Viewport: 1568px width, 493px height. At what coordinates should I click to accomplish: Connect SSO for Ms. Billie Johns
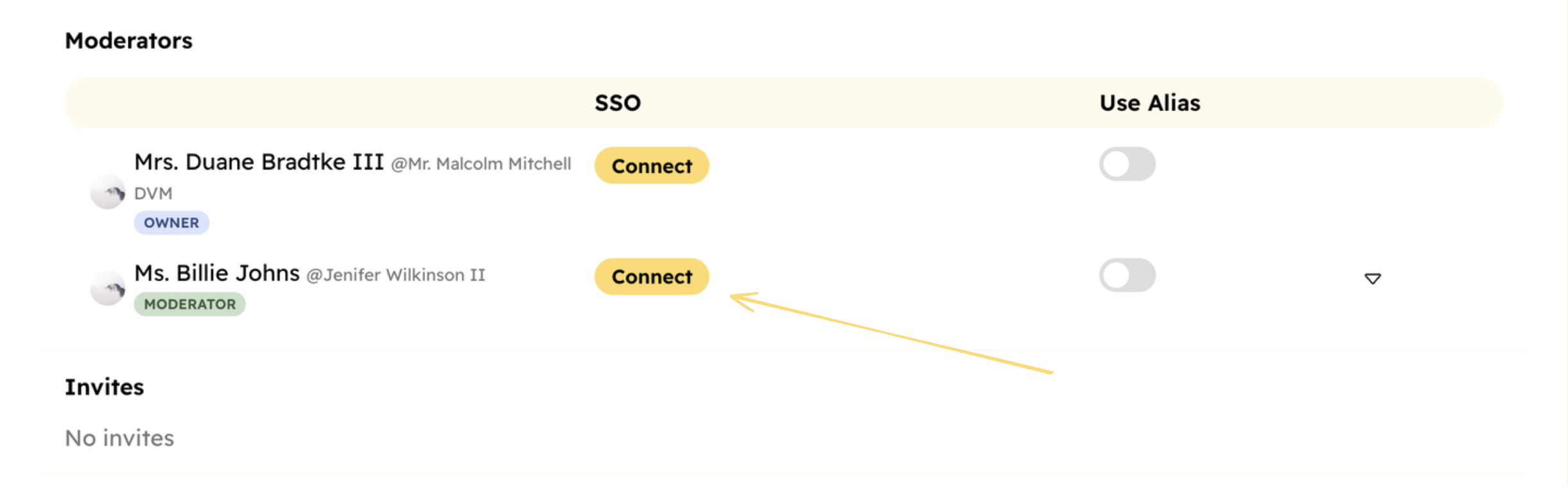pos(651,277)
